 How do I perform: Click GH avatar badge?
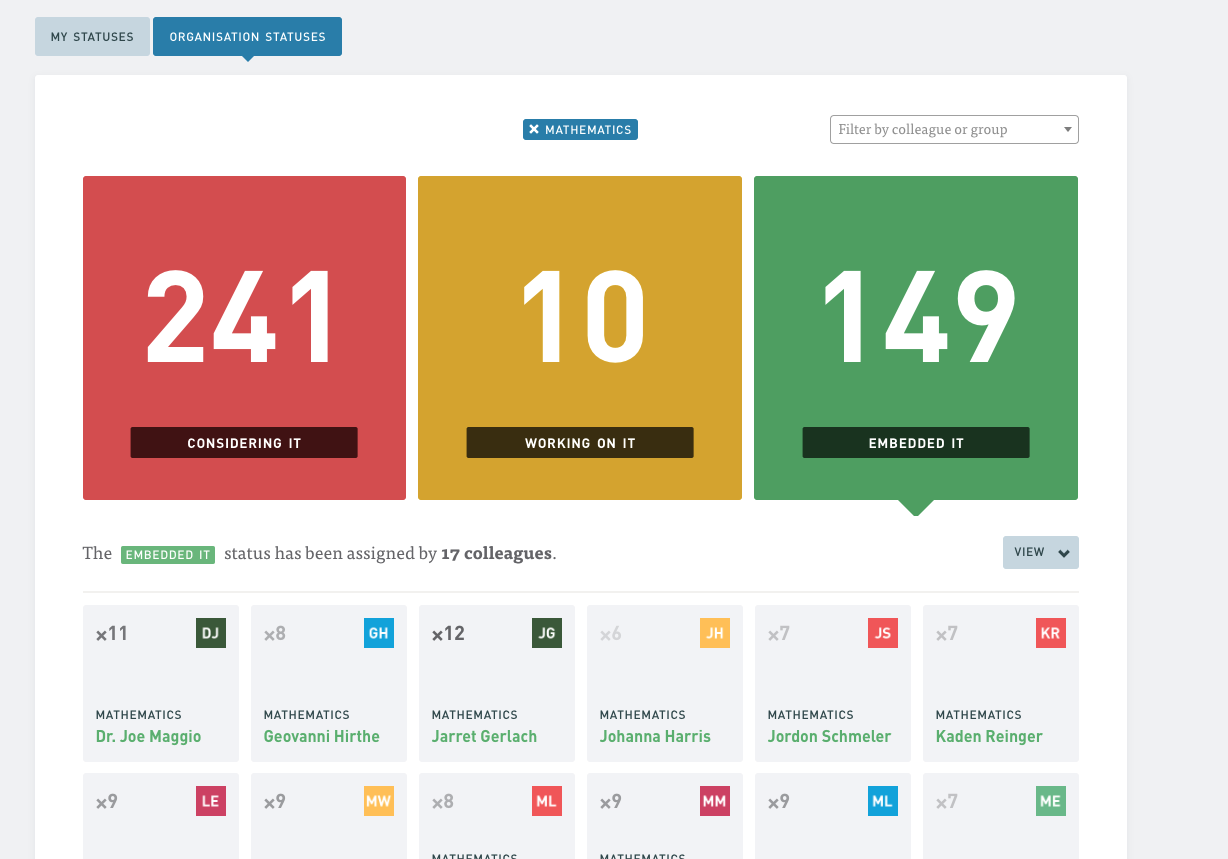tap(378, 633)
